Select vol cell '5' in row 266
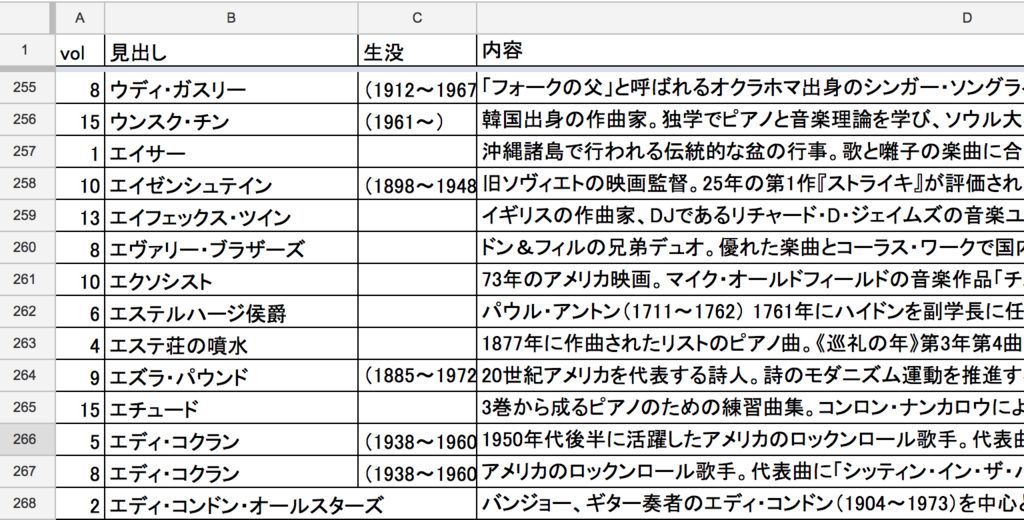This screenshot has width=1024, height=520. tap(80, 440)
